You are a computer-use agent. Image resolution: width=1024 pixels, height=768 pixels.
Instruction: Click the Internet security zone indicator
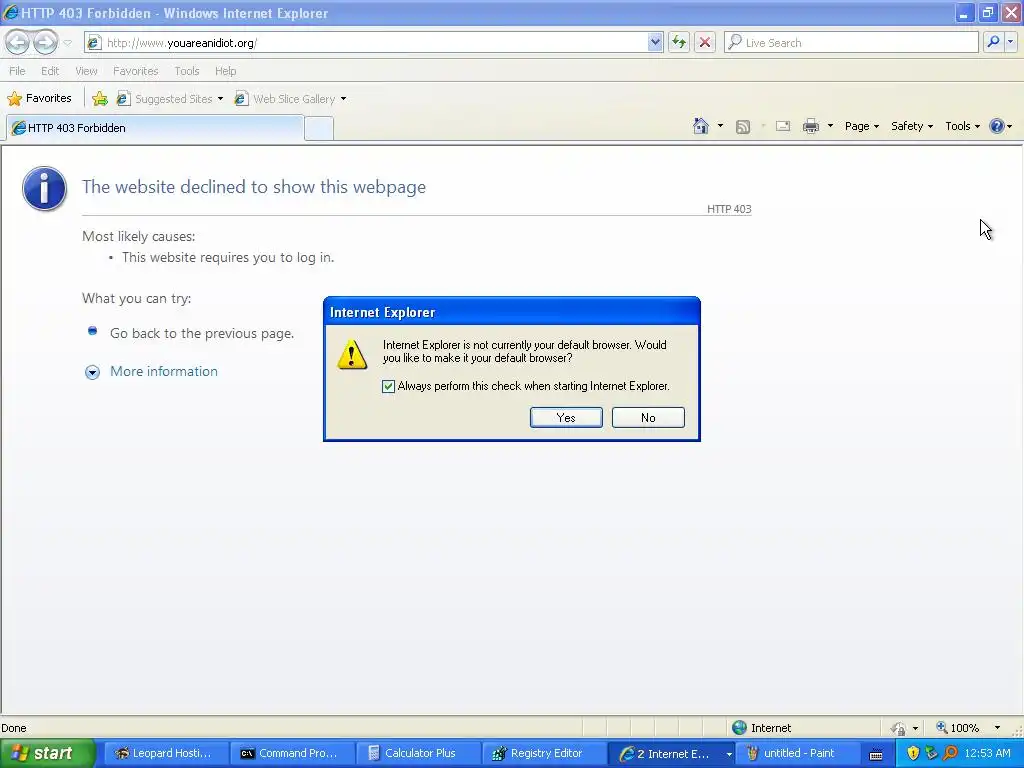[761, 728]
